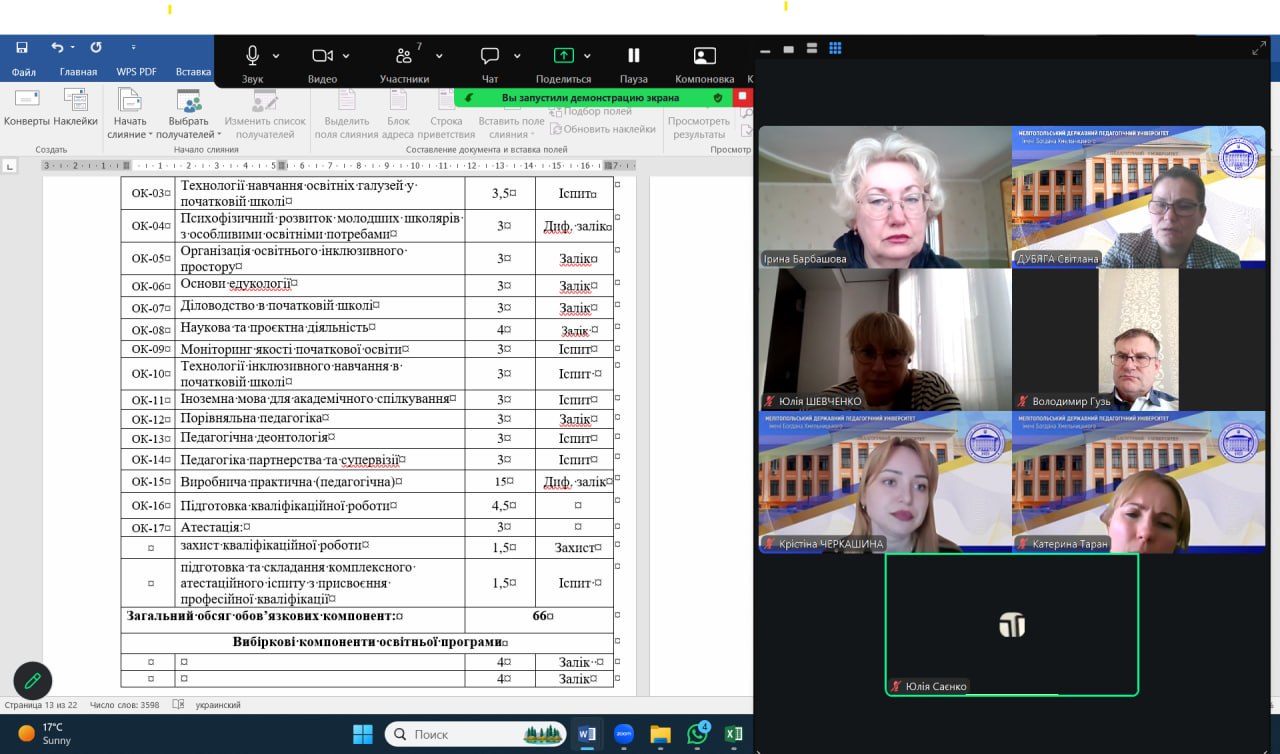Expand the audio options arrow next to Звук
Viewport: 1280px width, 754px height.
point(276,56)
